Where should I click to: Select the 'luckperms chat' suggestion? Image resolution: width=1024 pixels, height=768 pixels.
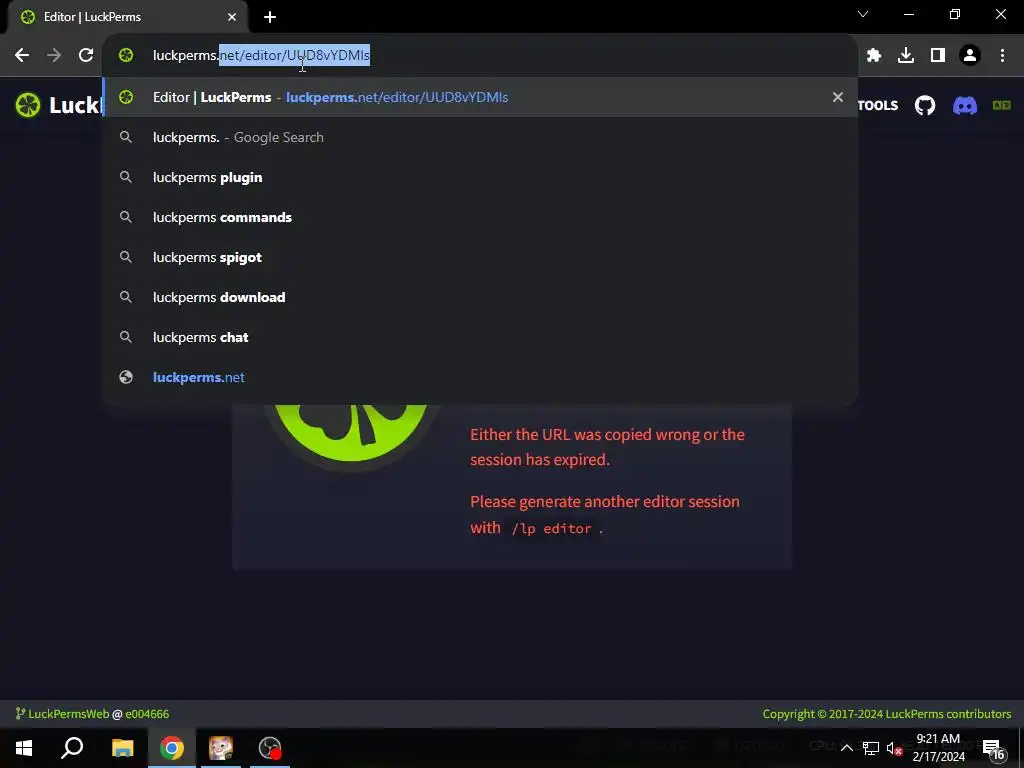(x=480, y=337)
